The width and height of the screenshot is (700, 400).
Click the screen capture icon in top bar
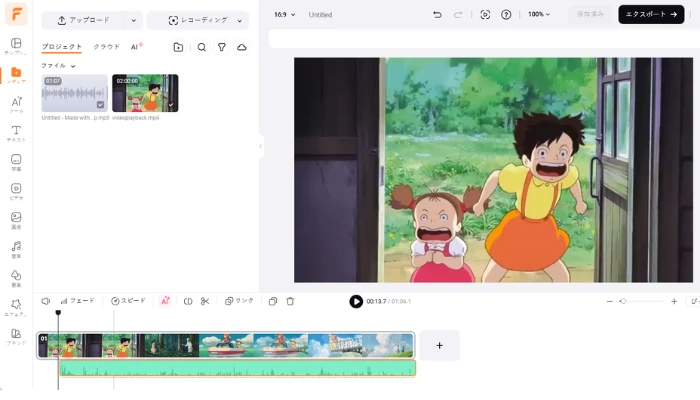pyautogui.click(x=485, y=15)
